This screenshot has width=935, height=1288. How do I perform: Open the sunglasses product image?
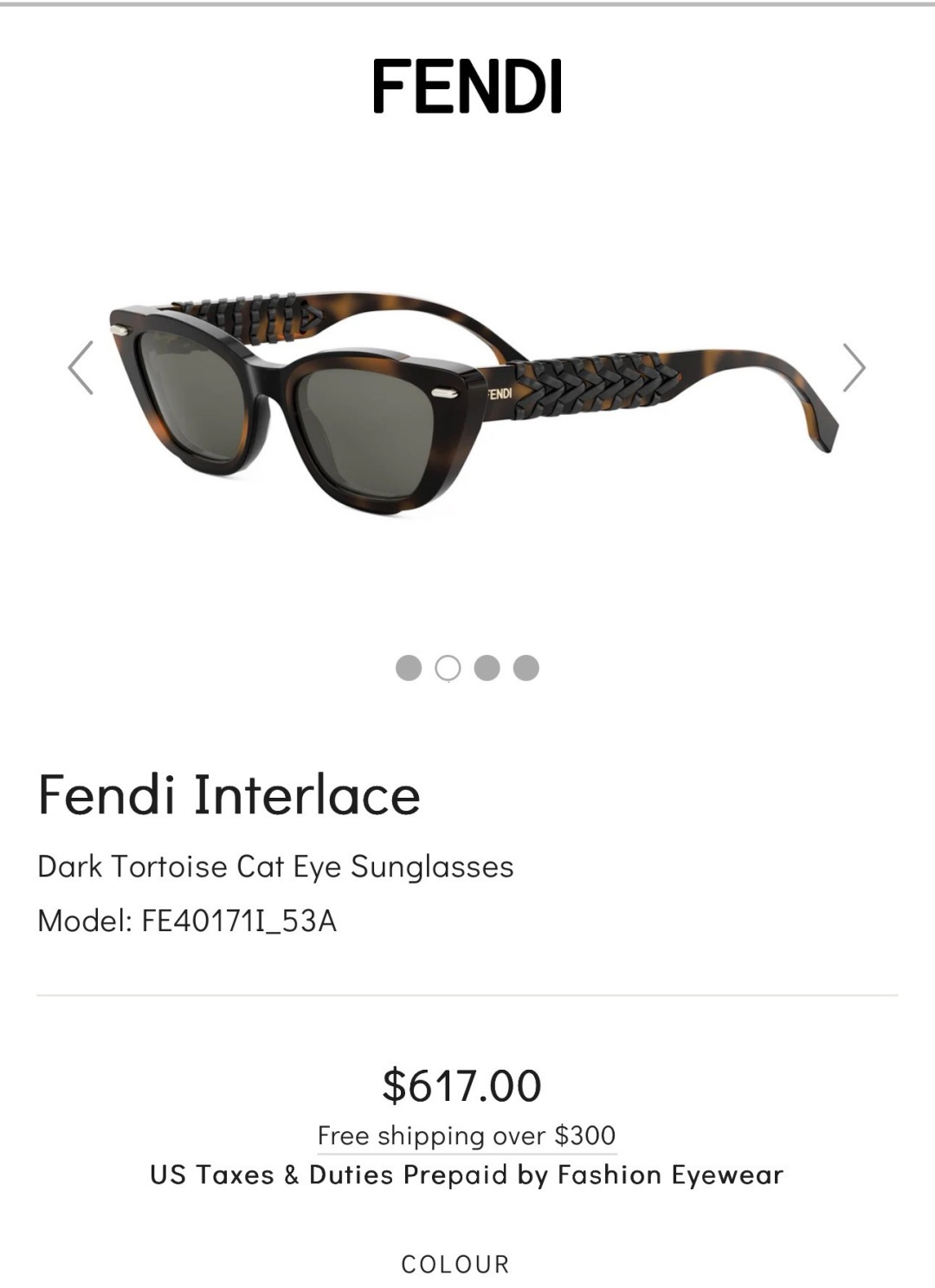[474, 403]
